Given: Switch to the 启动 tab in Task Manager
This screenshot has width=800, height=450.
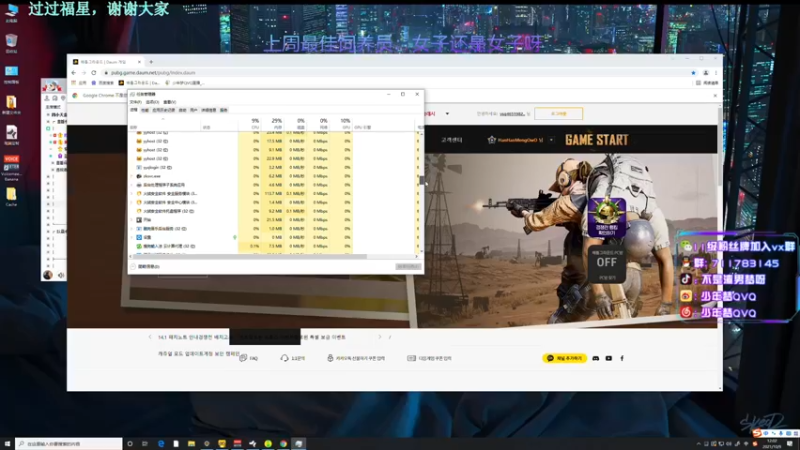Looking at the screenshot, I should coord(182,110).
